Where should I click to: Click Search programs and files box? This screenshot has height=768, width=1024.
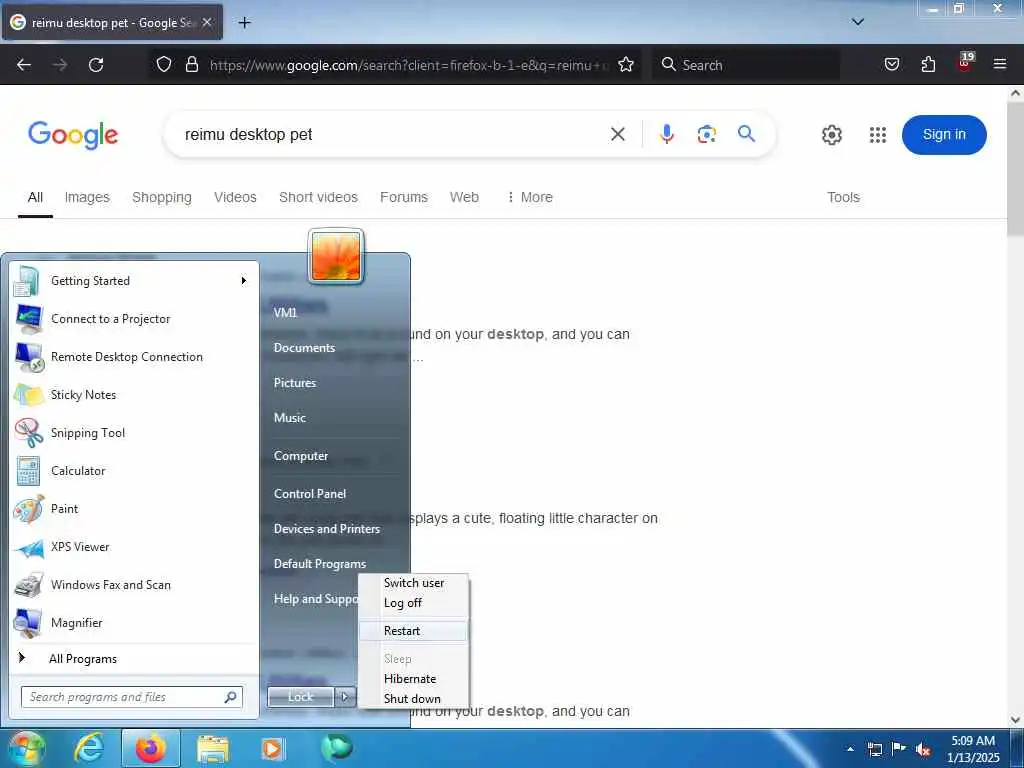(131, 697)
